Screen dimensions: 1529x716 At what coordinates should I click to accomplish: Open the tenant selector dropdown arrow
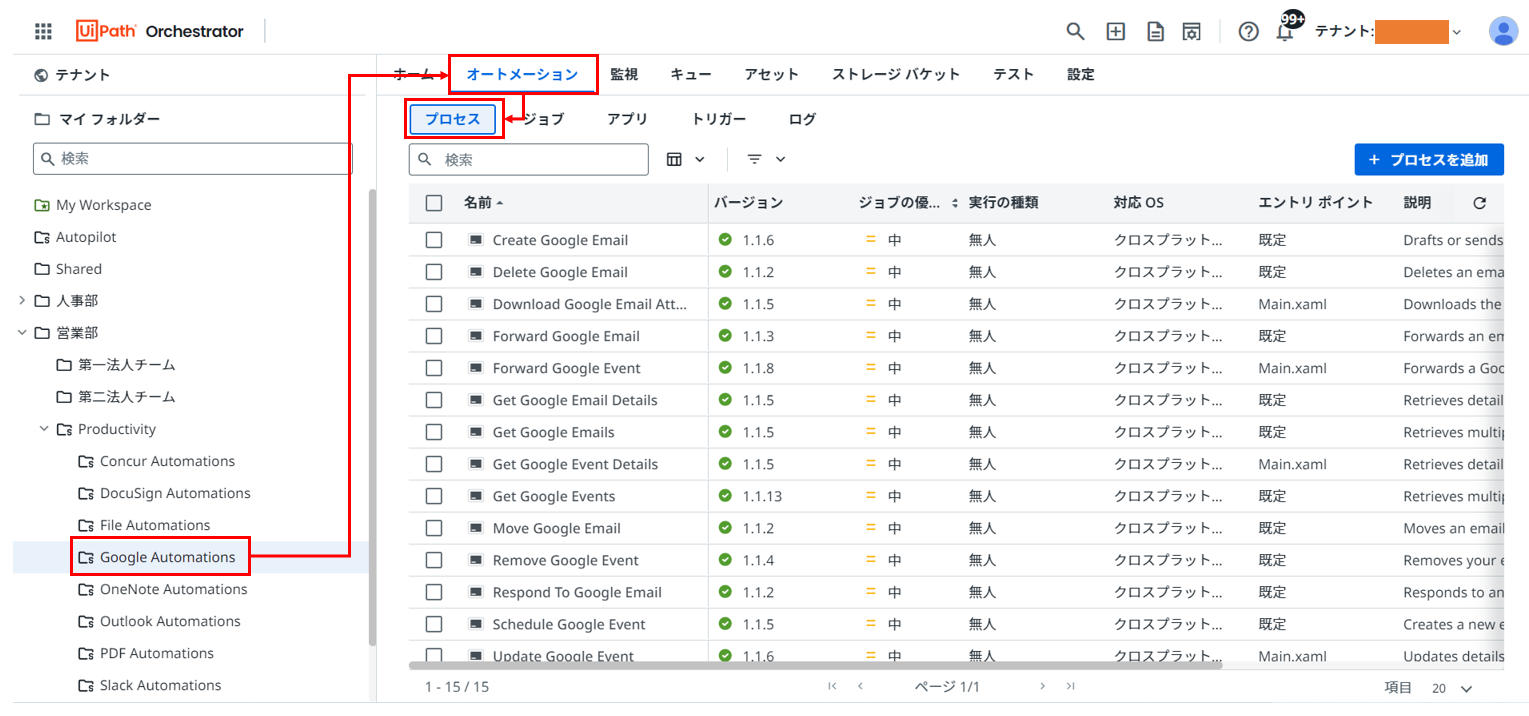(x=1456, y=32)
